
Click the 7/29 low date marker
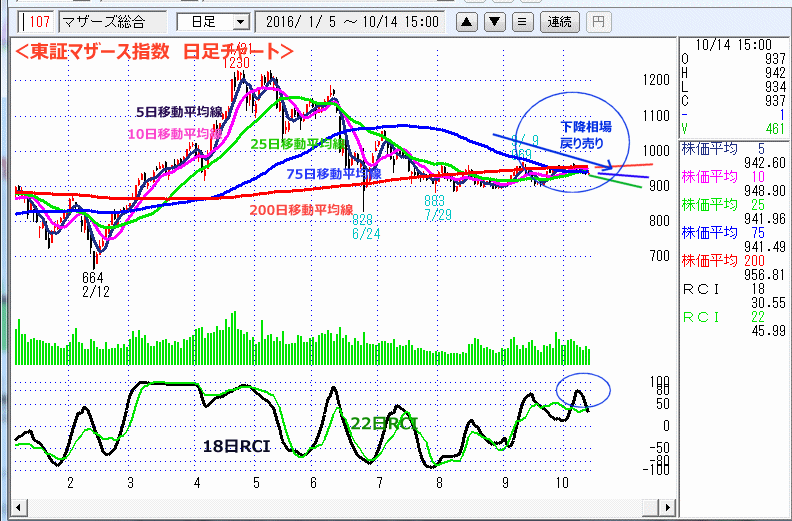[434, 214]
